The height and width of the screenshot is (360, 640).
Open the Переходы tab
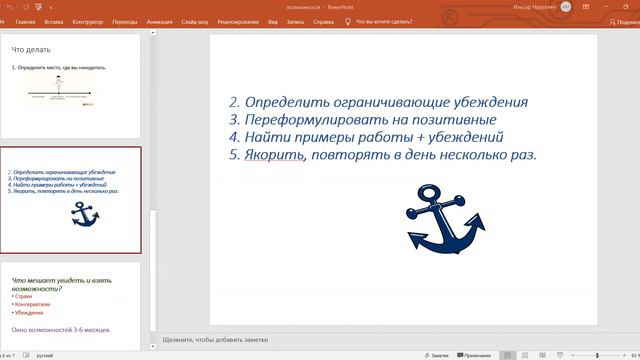tap(125, 22)
